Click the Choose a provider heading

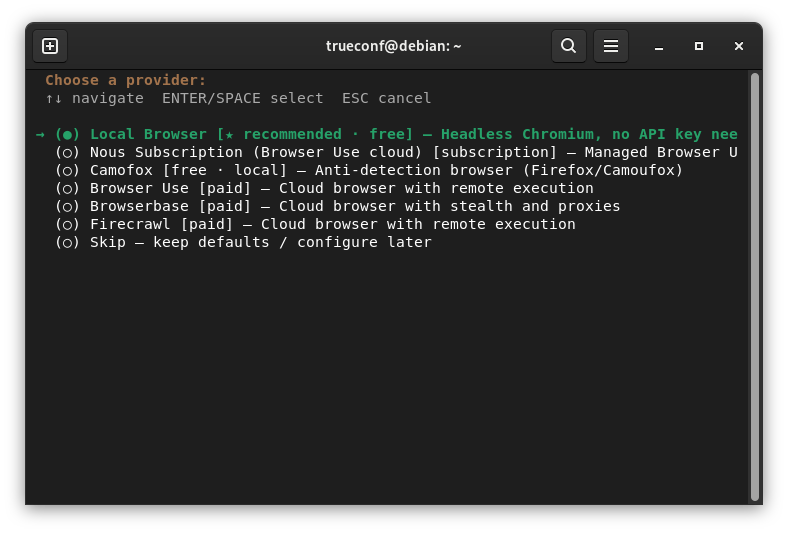(126, 80)
